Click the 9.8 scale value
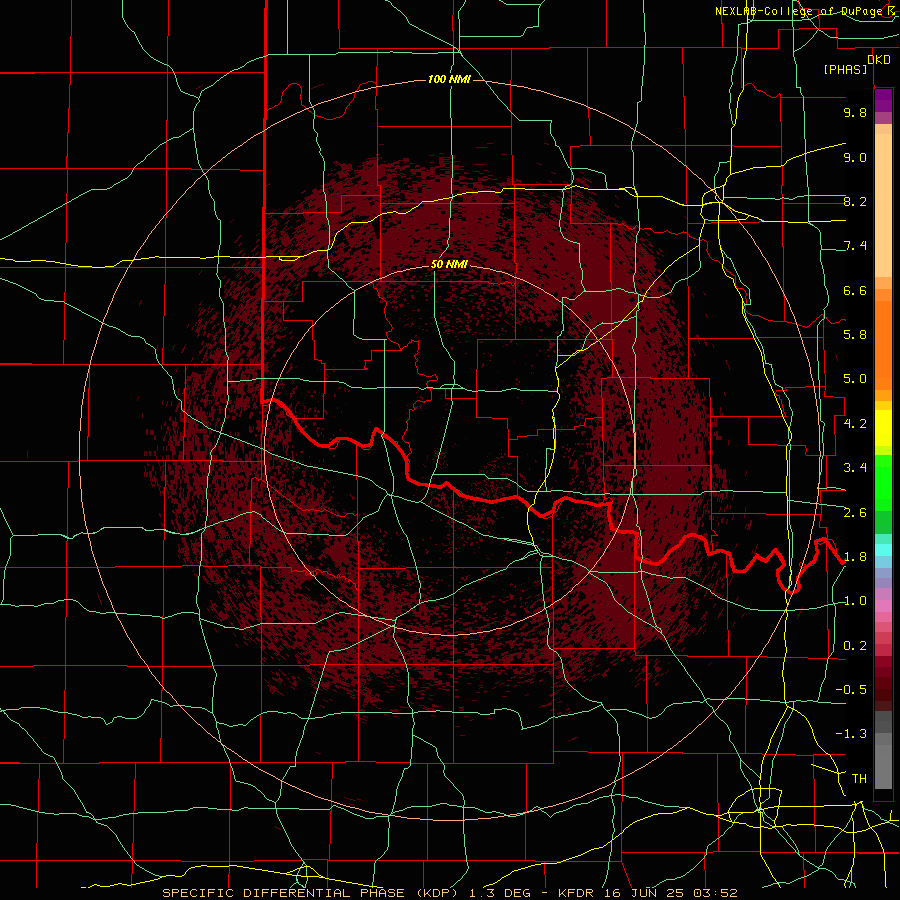This screenshot has height=900, width=900. [x=855, y=112]
